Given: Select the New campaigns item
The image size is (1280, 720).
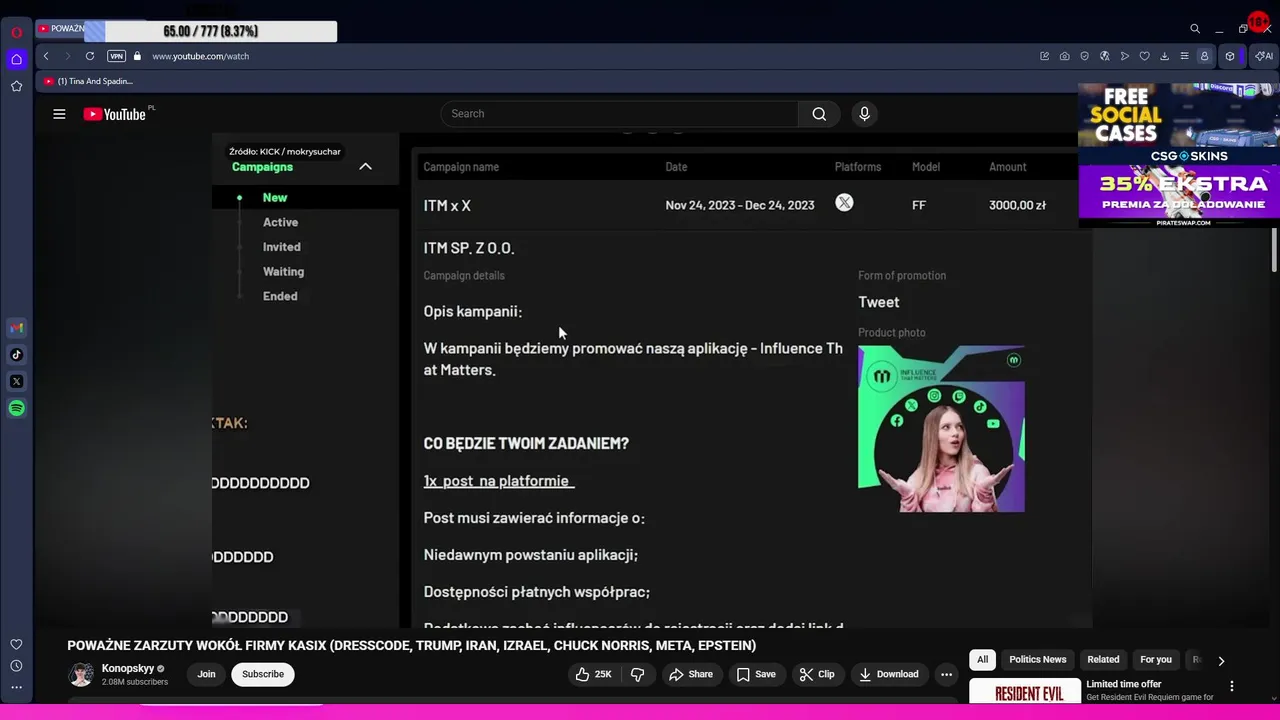Looking at the screenshot, I should click(275, 198).
